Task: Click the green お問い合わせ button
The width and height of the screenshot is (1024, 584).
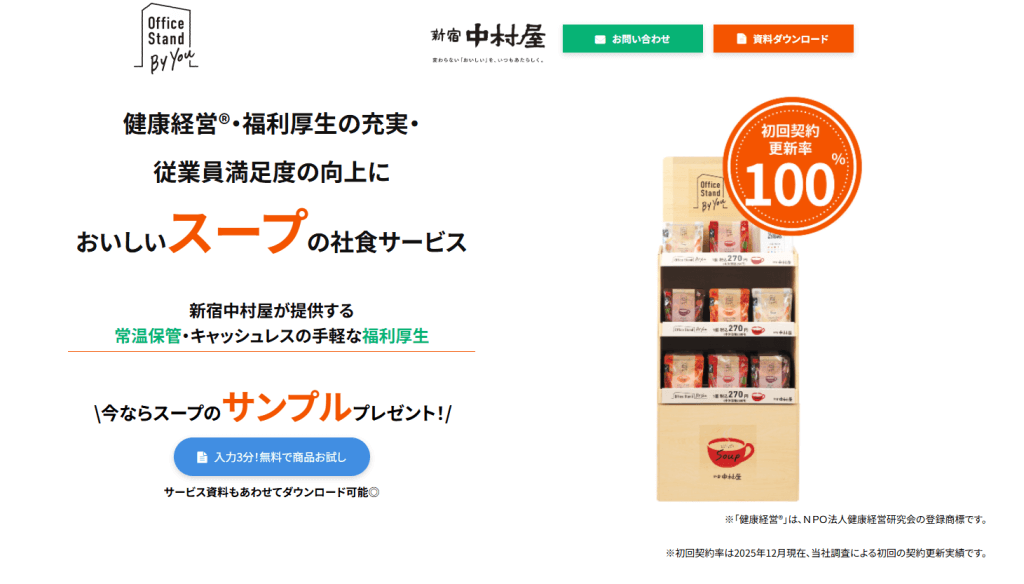Action: [632, 39]
